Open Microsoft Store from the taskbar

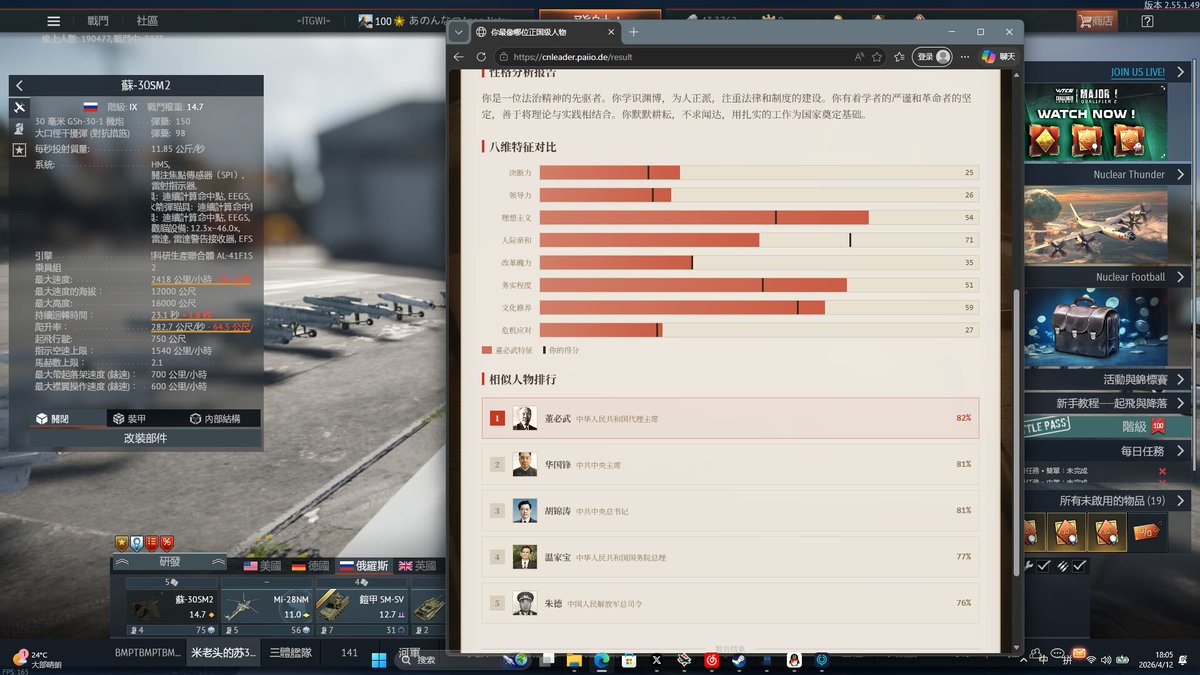coord(629,660)
